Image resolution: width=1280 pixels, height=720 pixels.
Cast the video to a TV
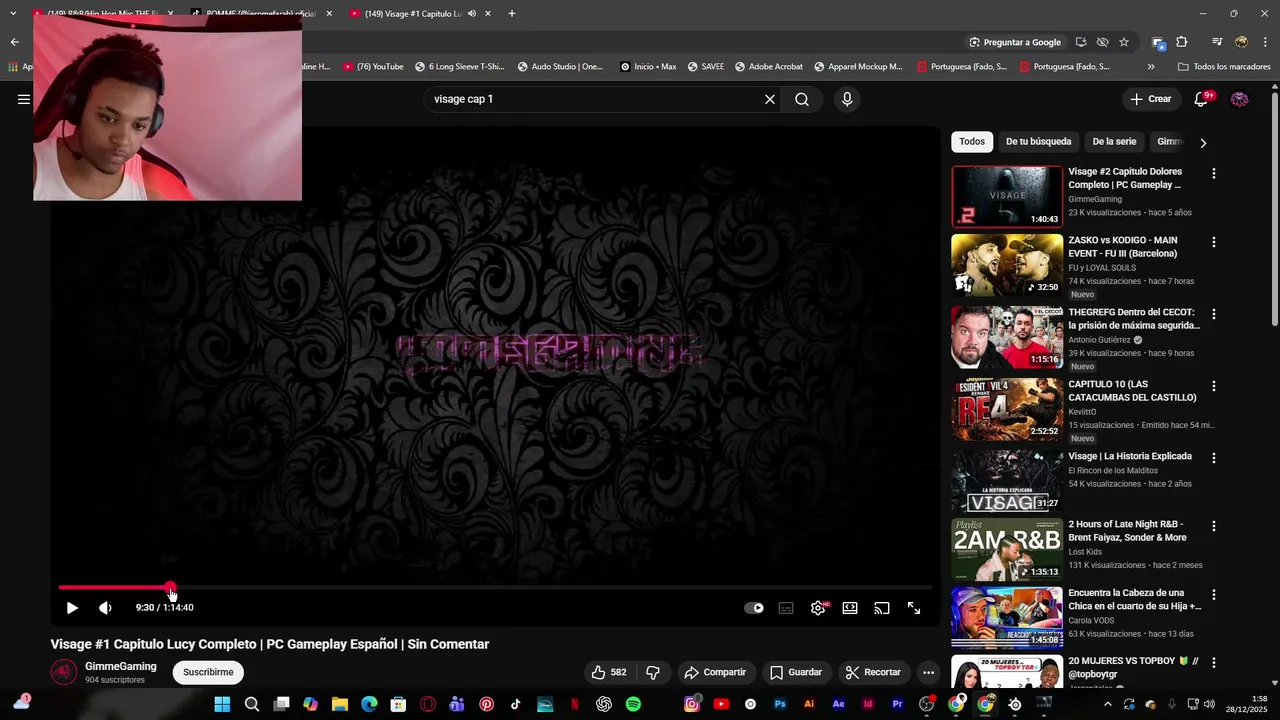882,608
